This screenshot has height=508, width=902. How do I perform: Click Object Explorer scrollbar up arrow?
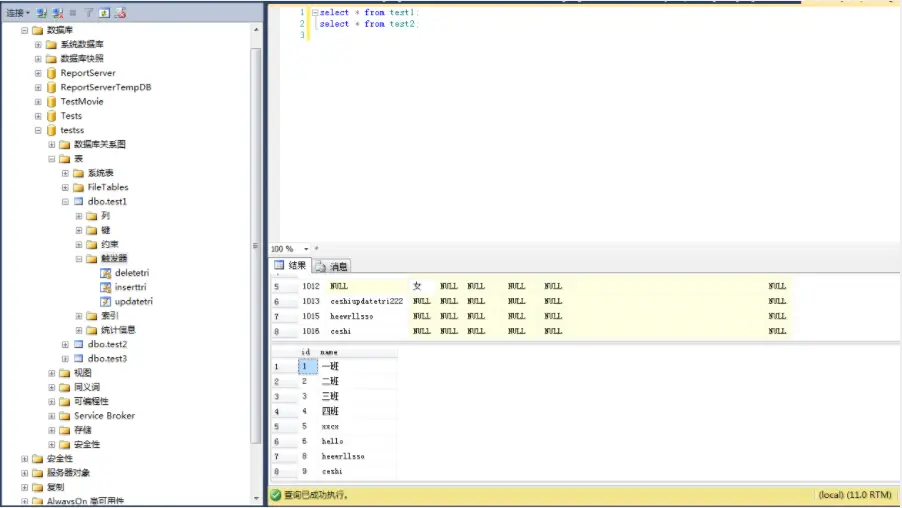click(256, 29)
